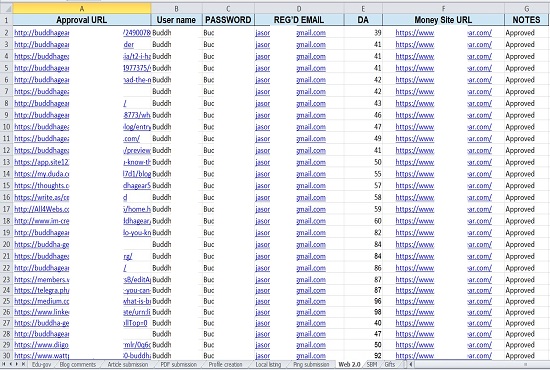Click the User name header cell
Screen dimensions: 550x370
tap(176, 20)
